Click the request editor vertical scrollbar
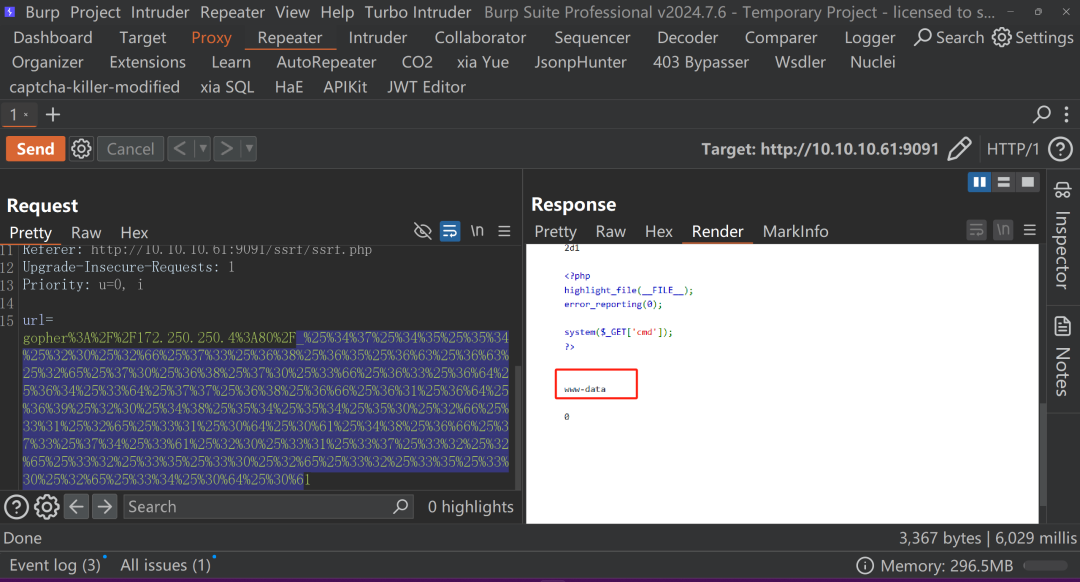The height and width of the screenshot is (582, 1080). (x=518, y=427)
